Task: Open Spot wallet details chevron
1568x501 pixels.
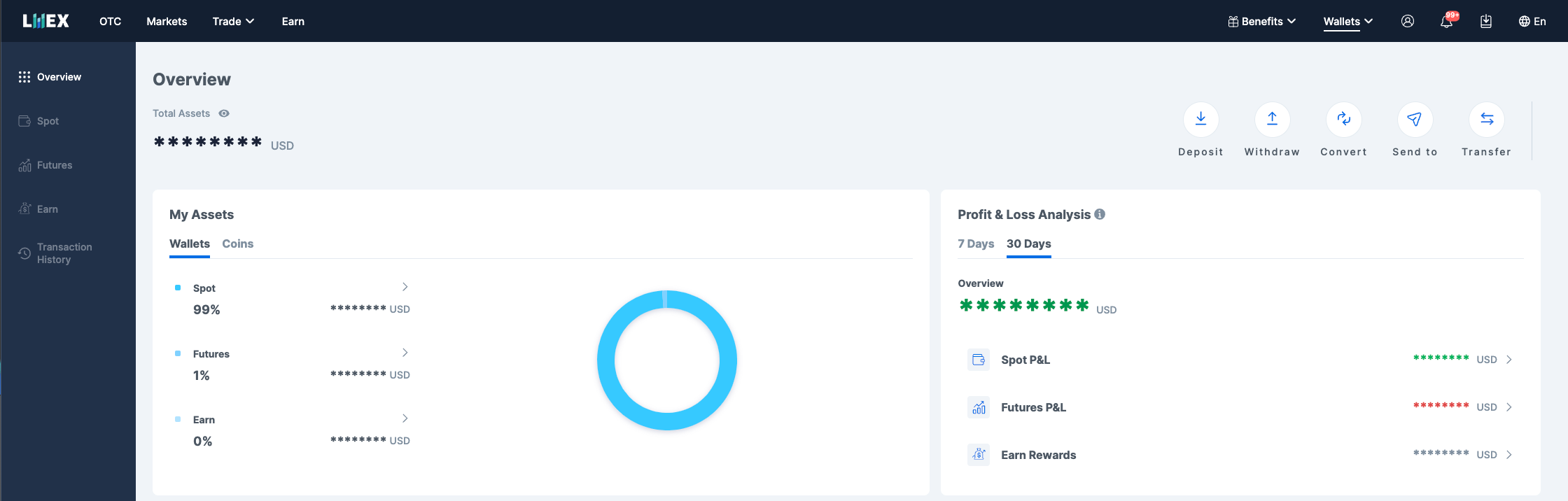Action: point(405,287)
